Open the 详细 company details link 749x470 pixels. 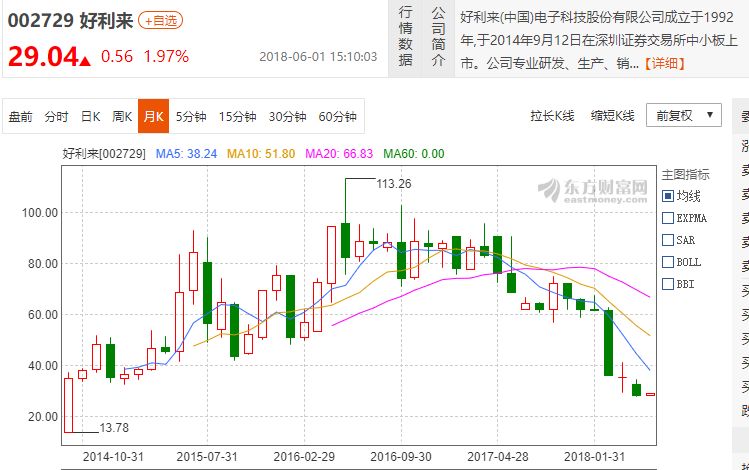point(666,63)
